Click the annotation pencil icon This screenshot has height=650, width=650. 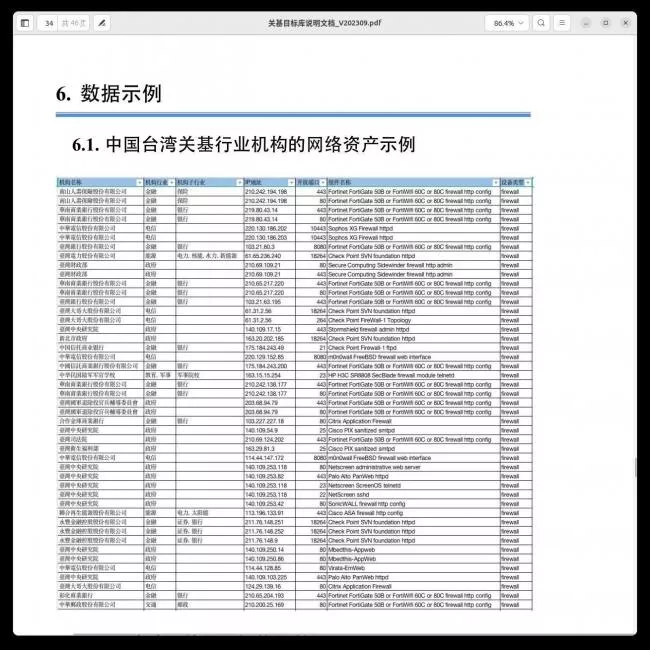tap(101, 22)
